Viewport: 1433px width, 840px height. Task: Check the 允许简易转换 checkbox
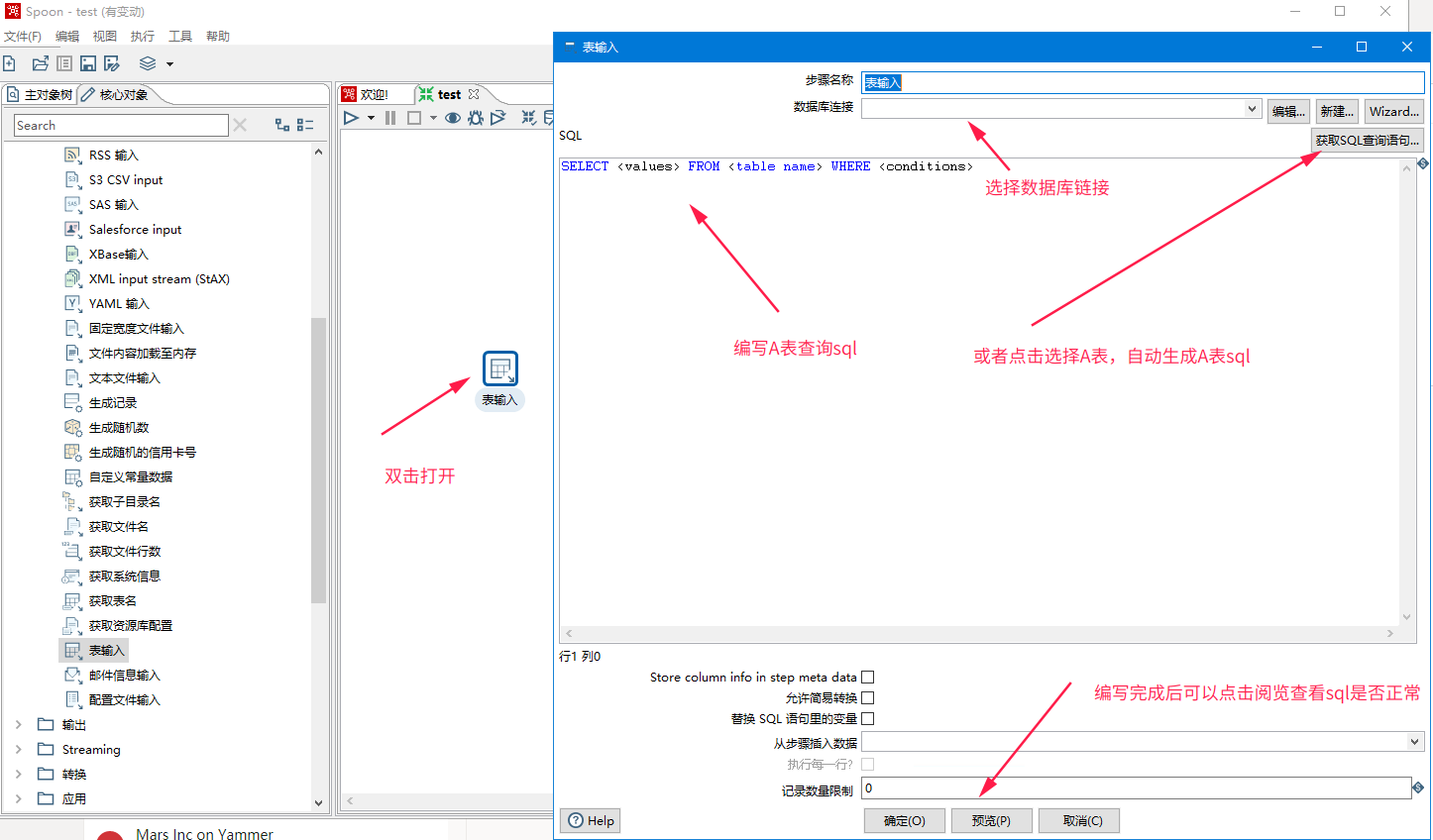pos(868,697)
